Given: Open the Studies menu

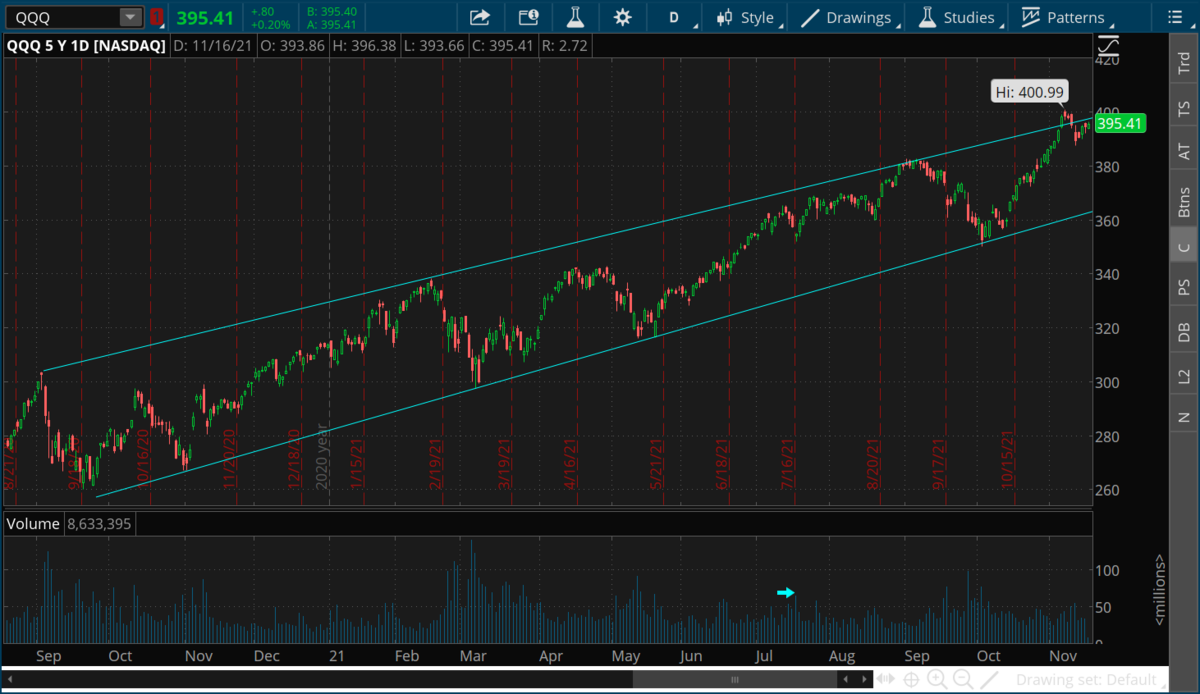Looking at the screenshot, I should coord(962,17).
